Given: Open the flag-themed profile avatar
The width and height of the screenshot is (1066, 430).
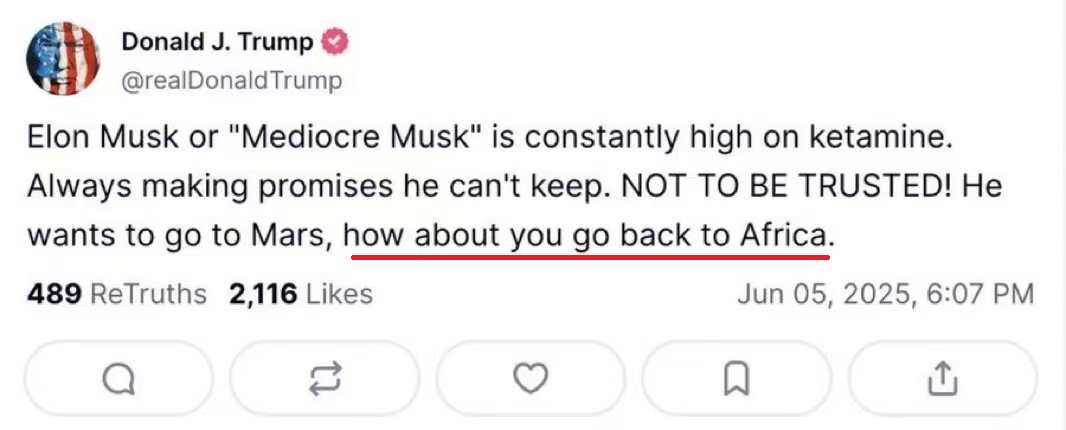Looking at the screenshot, I should [63, 59].
